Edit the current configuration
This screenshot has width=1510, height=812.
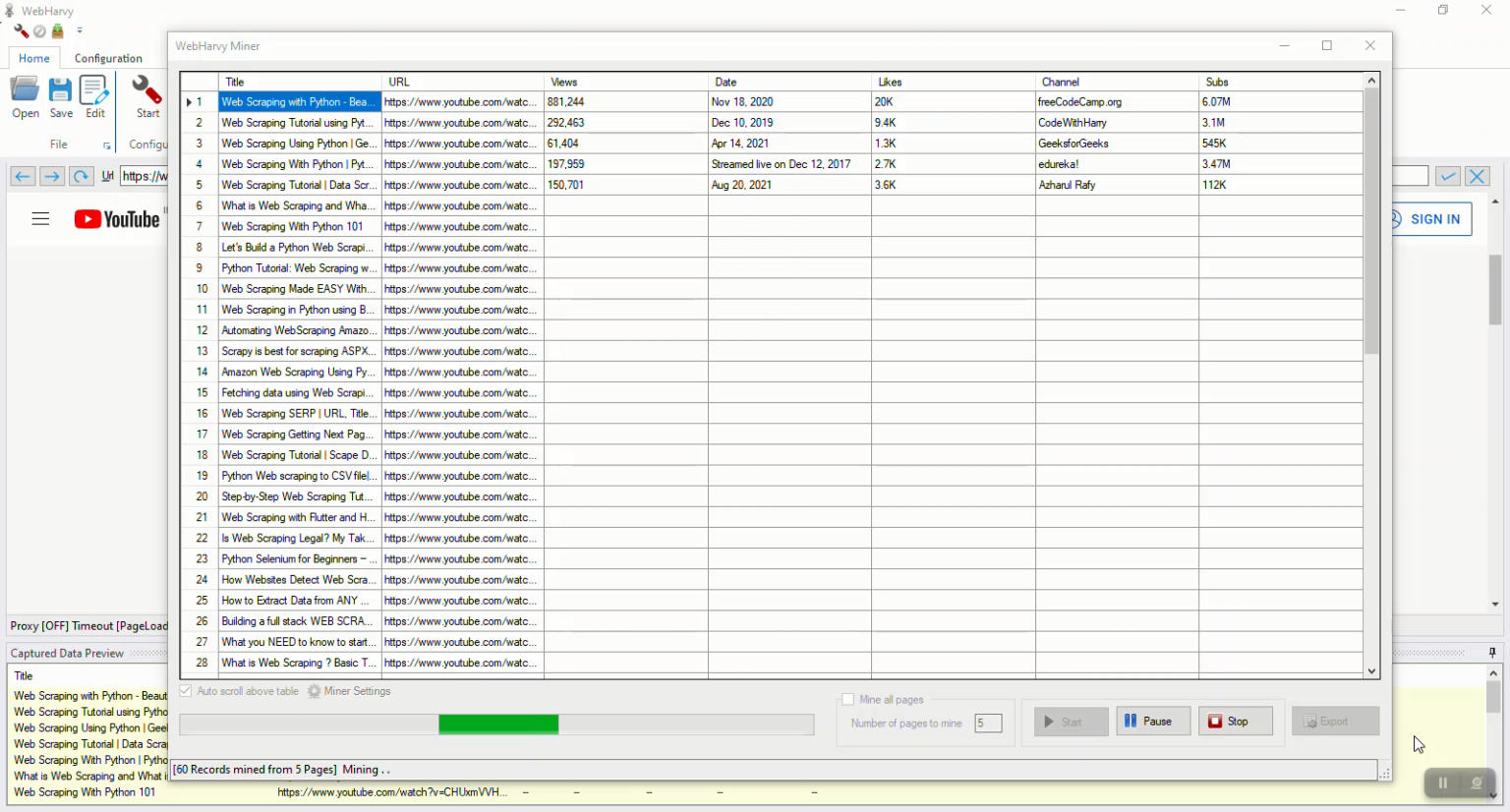click(93, 95)
